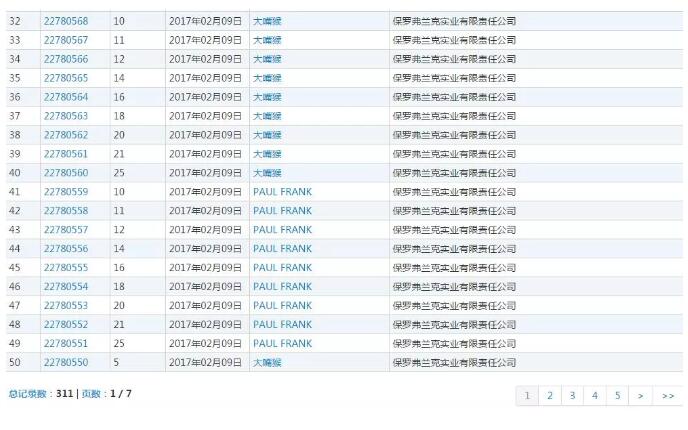
Task: Open 大嘴猴 trademark name in row 36
Action: [x=267, y=97]
